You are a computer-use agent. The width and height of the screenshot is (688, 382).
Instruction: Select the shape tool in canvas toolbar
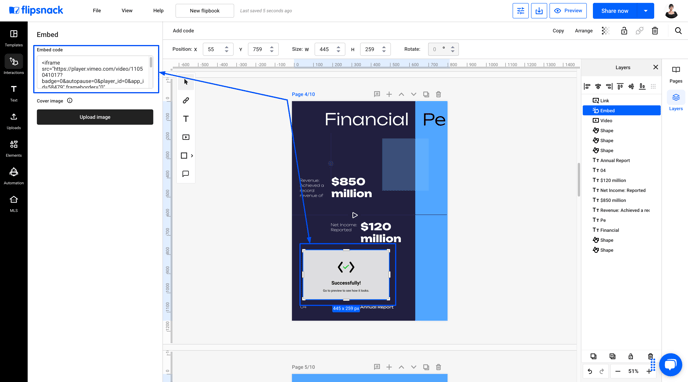tap(184, 156)
